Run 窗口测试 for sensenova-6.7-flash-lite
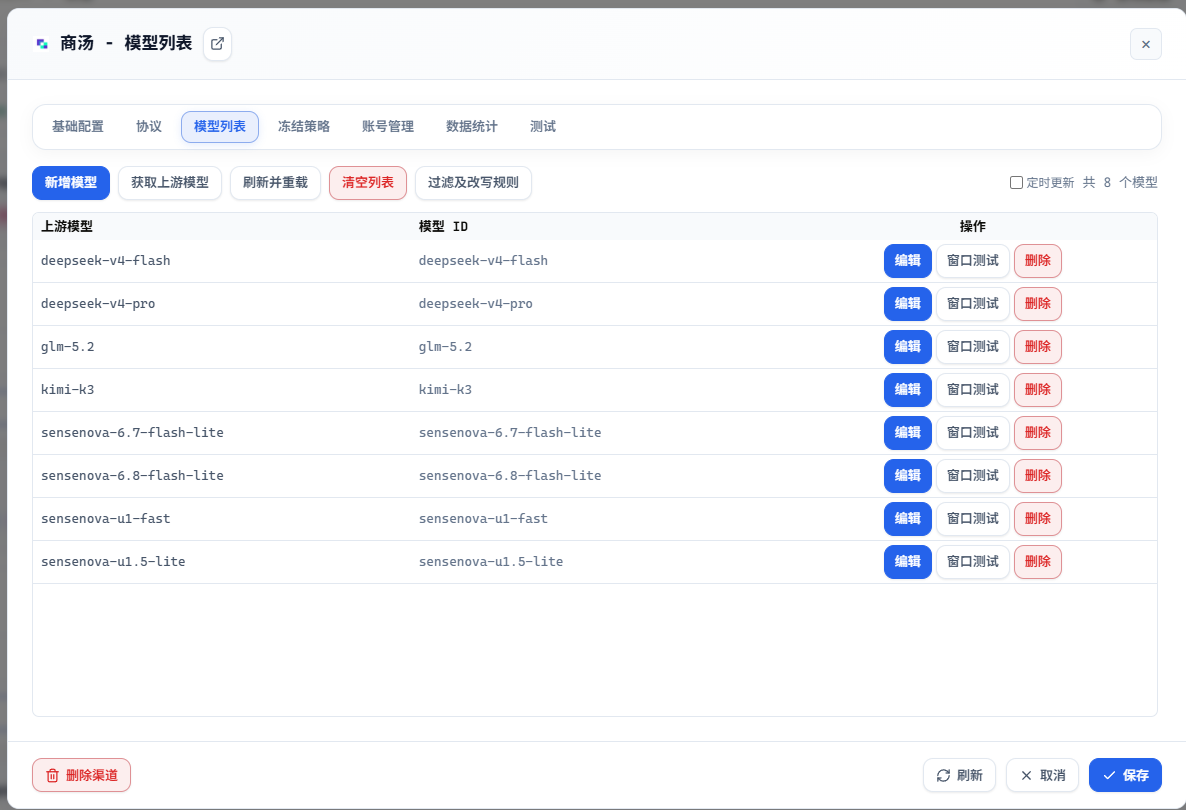This screenshot has height=810, width=1186. click(x=973, y=433)
